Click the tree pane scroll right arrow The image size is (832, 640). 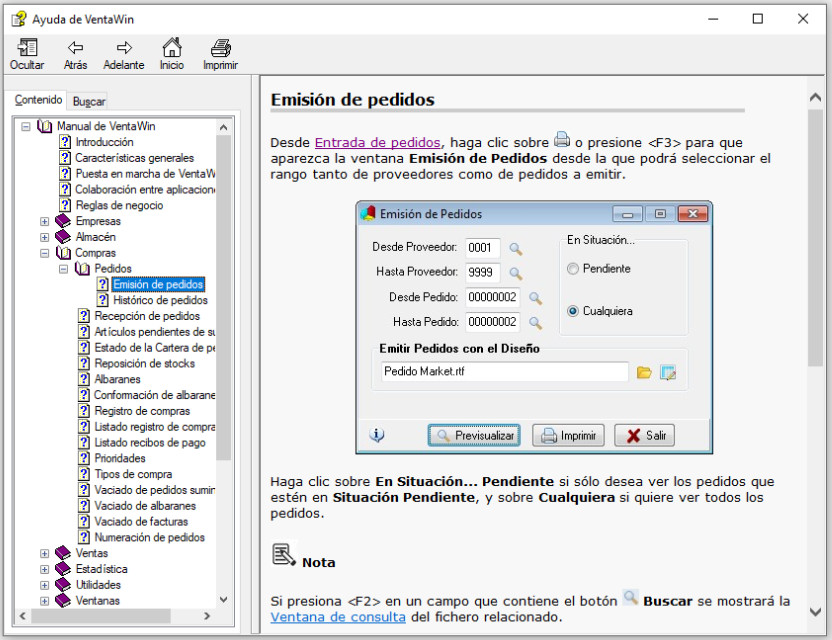(x=207, y=616)
